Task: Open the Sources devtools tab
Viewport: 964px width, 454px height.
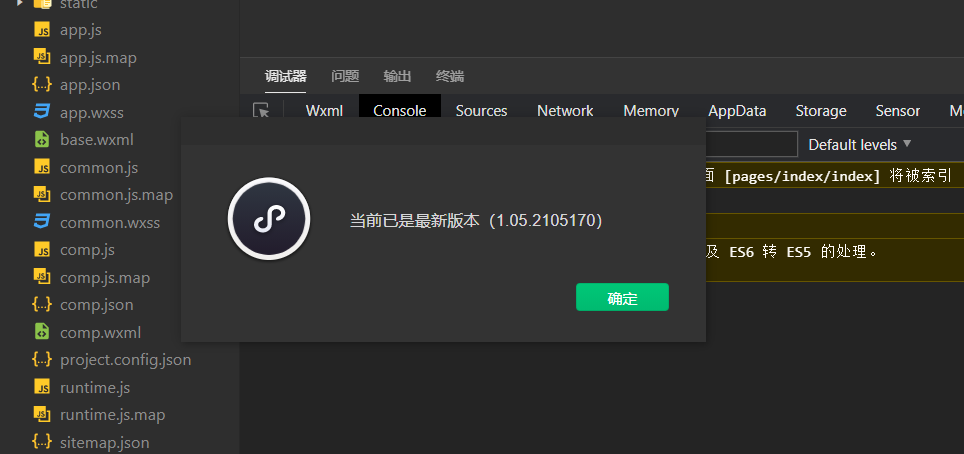Action: (481, 111)
